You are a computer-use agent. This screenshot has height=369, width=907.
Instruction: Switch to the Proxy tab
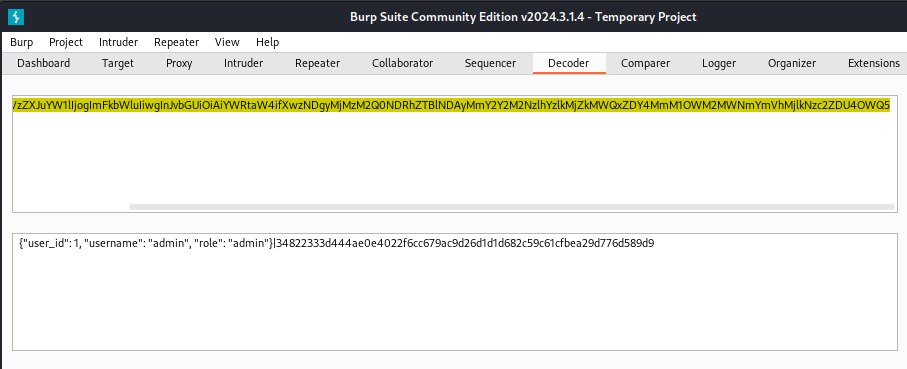(179, 63)
